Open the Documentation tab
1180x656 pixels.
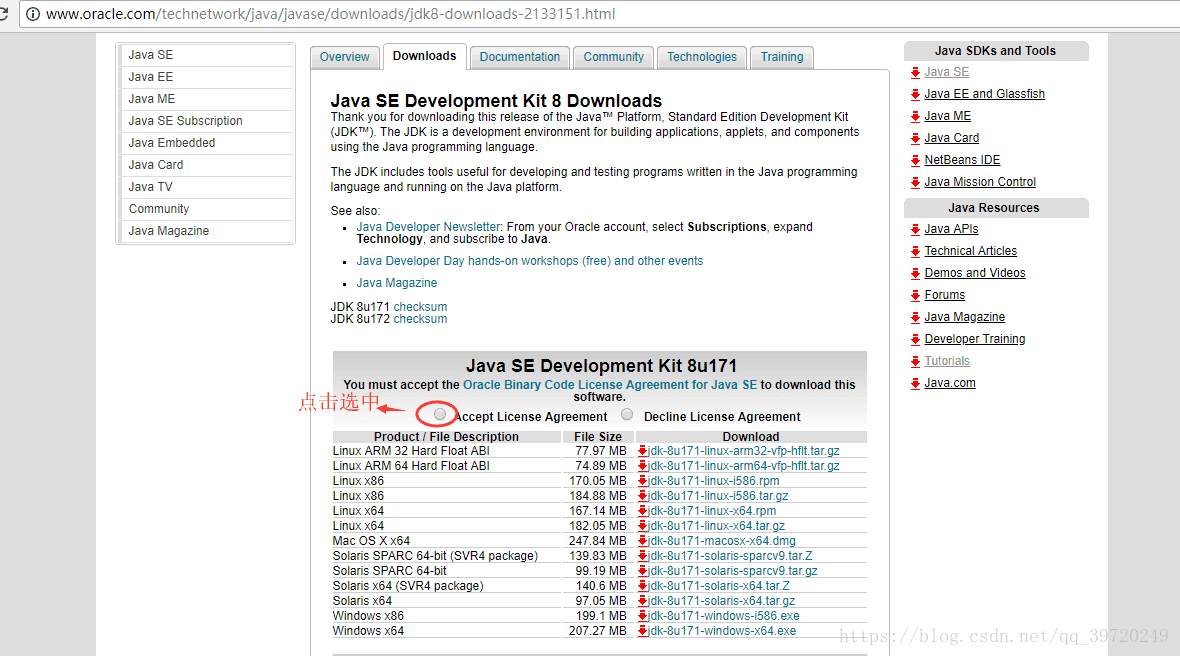click(520, 57)
